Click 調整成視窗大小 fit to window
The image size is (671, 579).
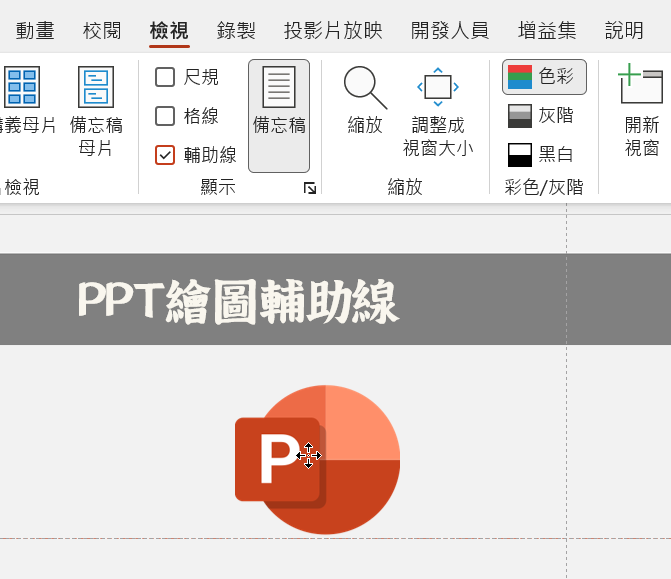click(x=438, y=111)
